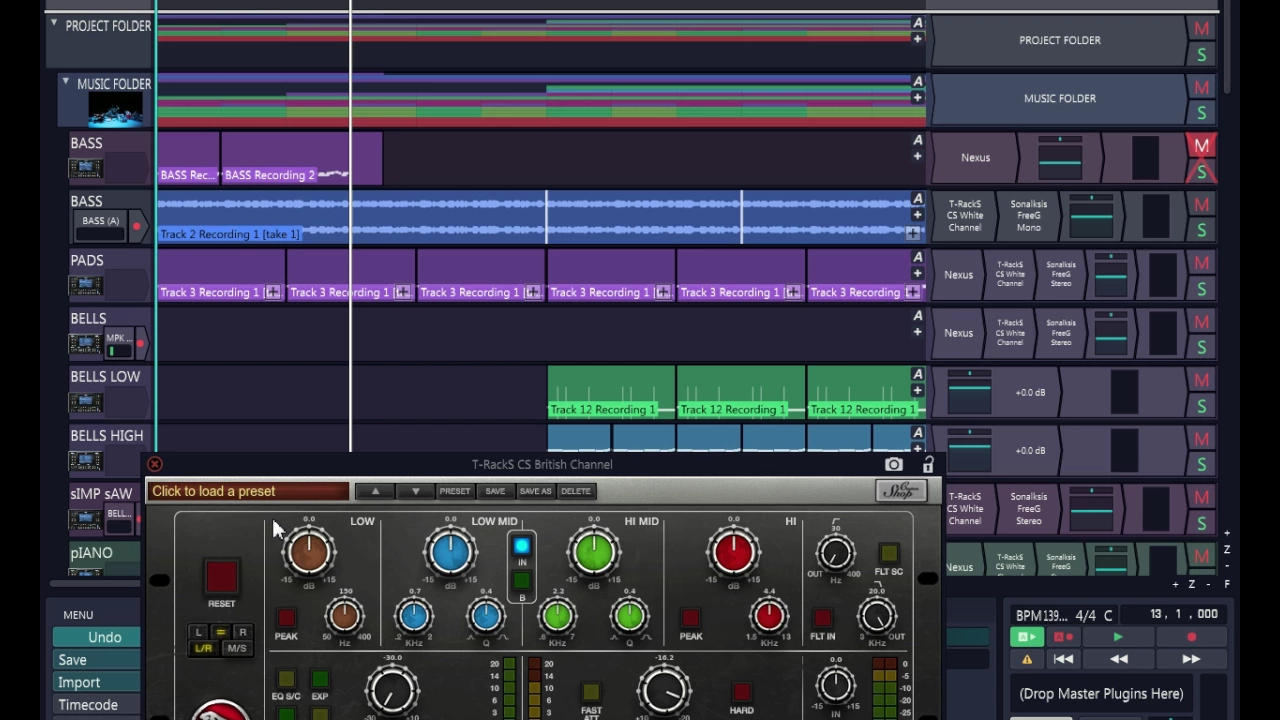
Task: Open Nexus plugin on first BASS track
Action: 975,157
